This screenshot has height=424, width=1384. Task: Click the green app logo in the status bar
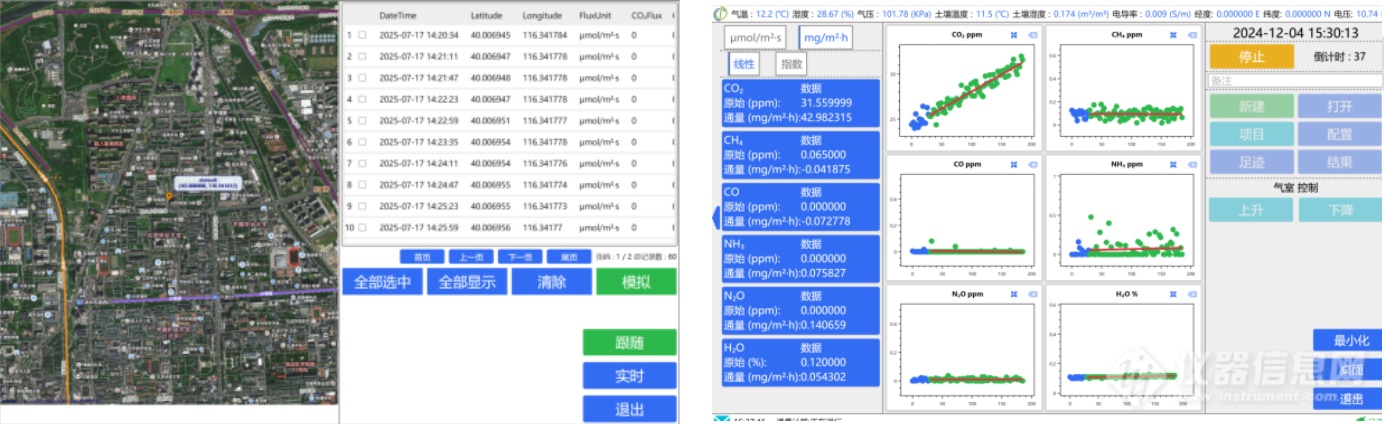720,13
